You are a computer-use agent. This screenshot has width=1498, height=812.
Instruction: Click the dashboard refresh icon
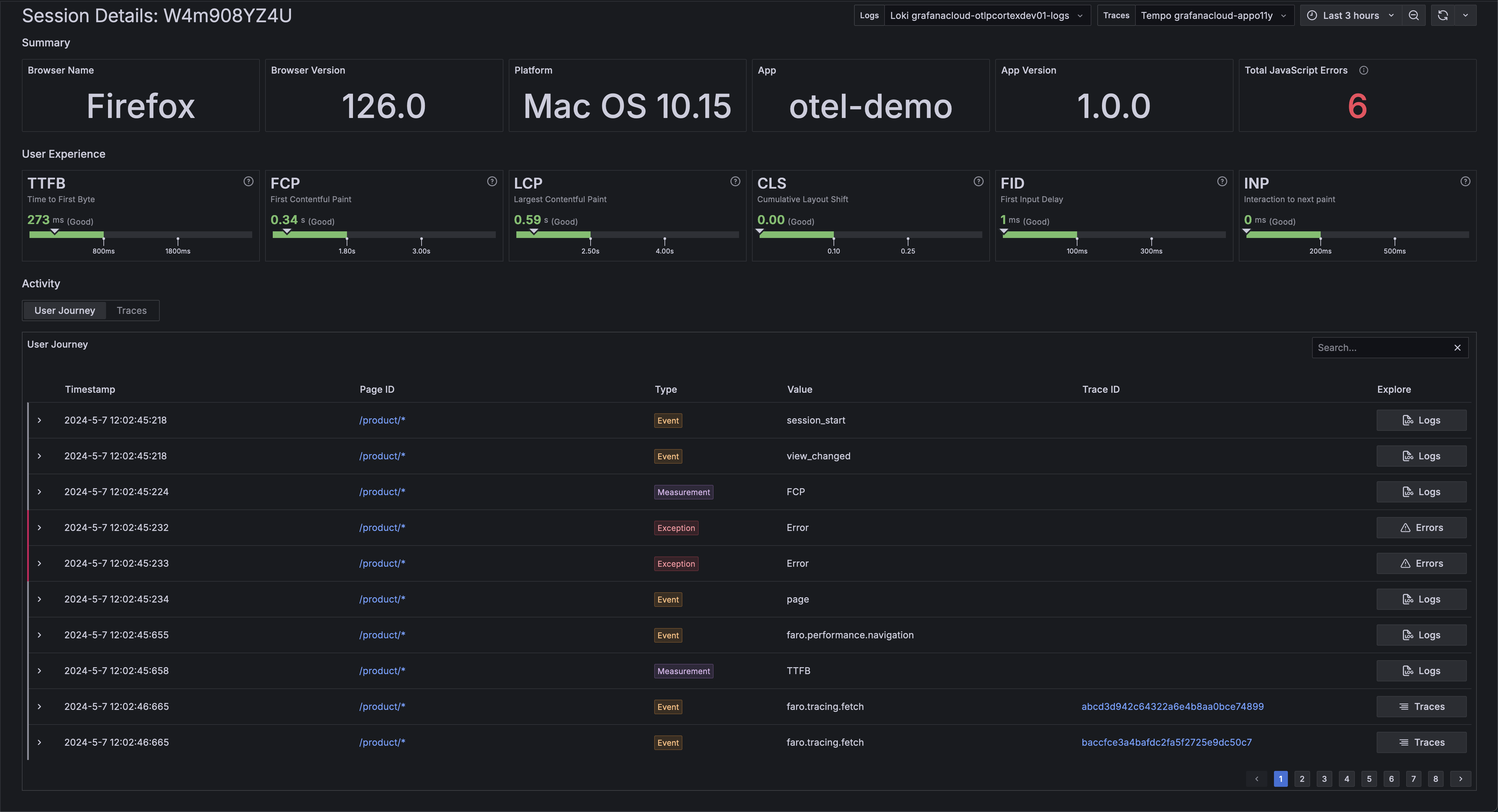point(1442,15)
